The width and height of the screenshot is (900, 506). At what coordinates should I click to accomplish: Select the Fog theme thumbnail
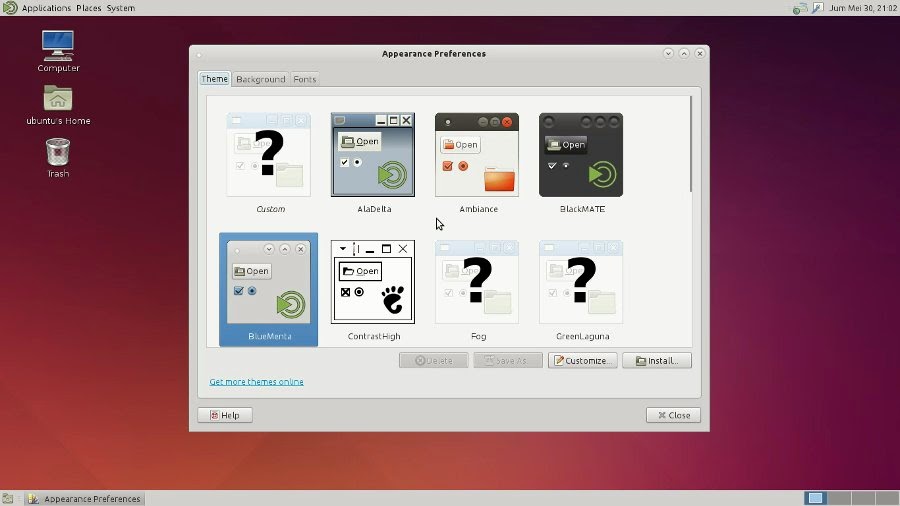click(x=477, y=282)
